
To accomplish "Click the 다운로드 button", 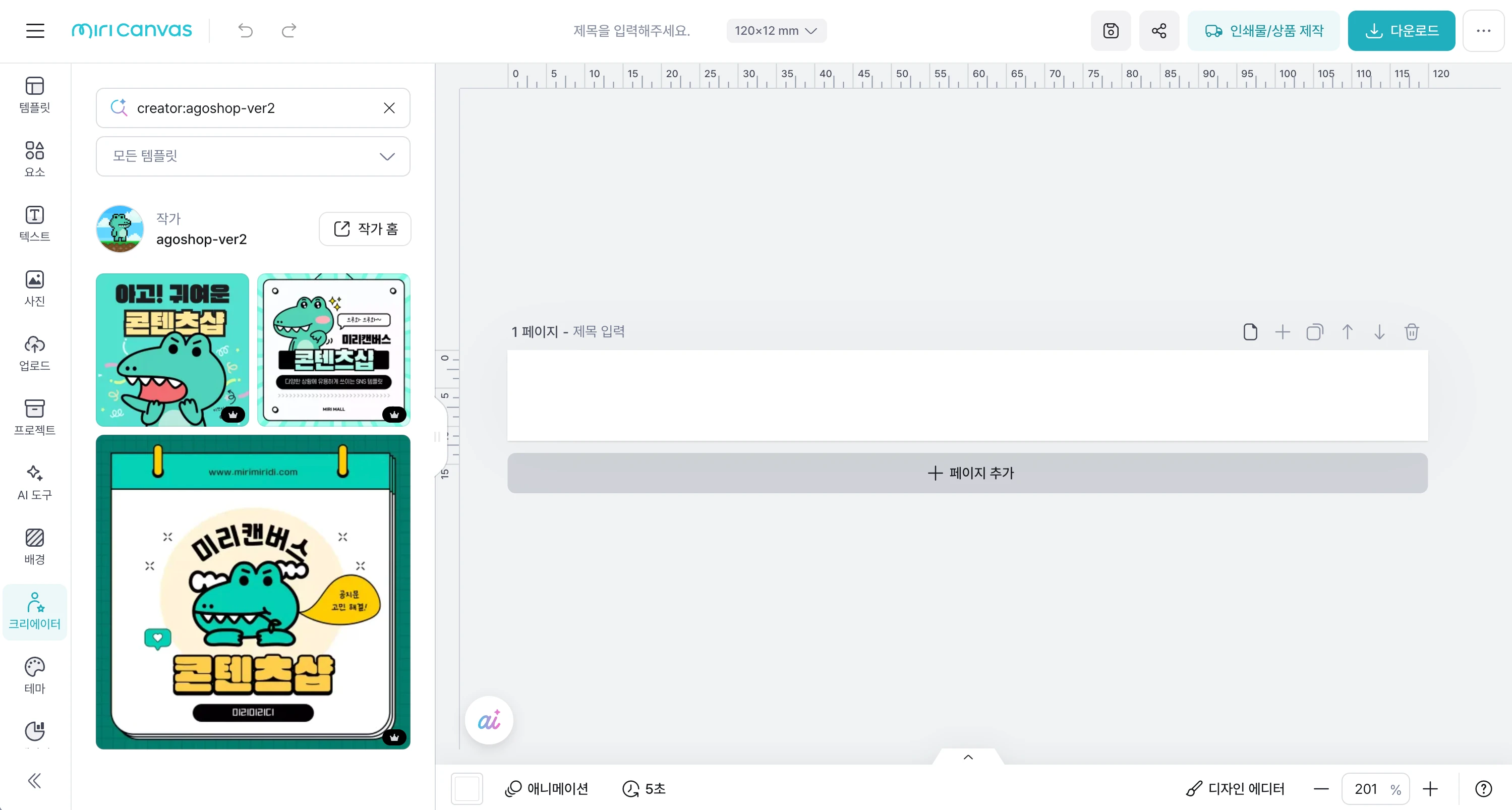I will coord(1401,31).
